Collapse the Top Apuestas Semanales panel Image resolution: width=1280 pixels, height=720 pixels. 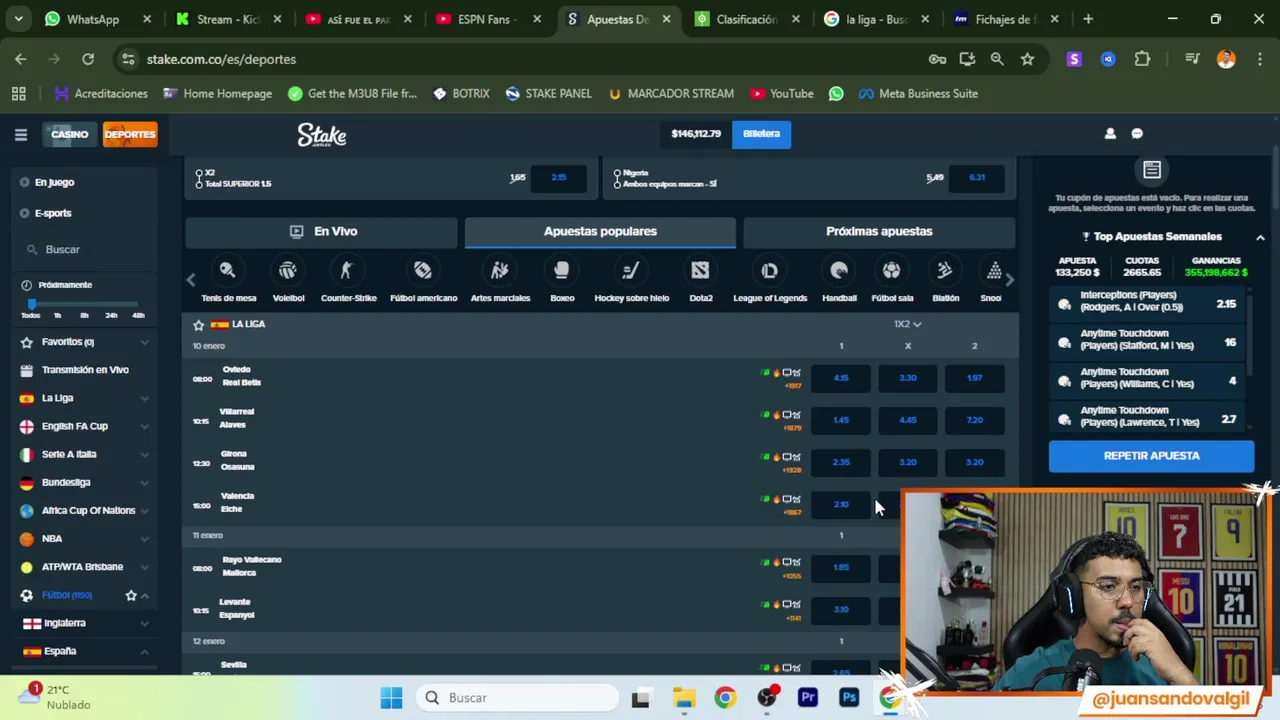1260,237
